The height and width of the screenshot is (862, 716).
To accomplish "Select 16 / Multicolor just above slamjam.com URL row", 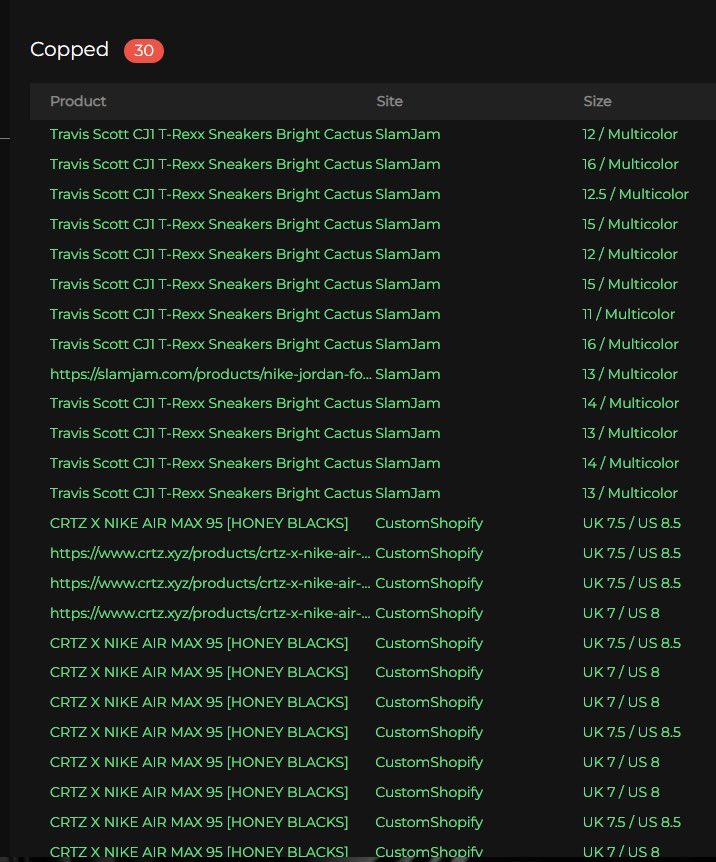I will tap(630, 344).
